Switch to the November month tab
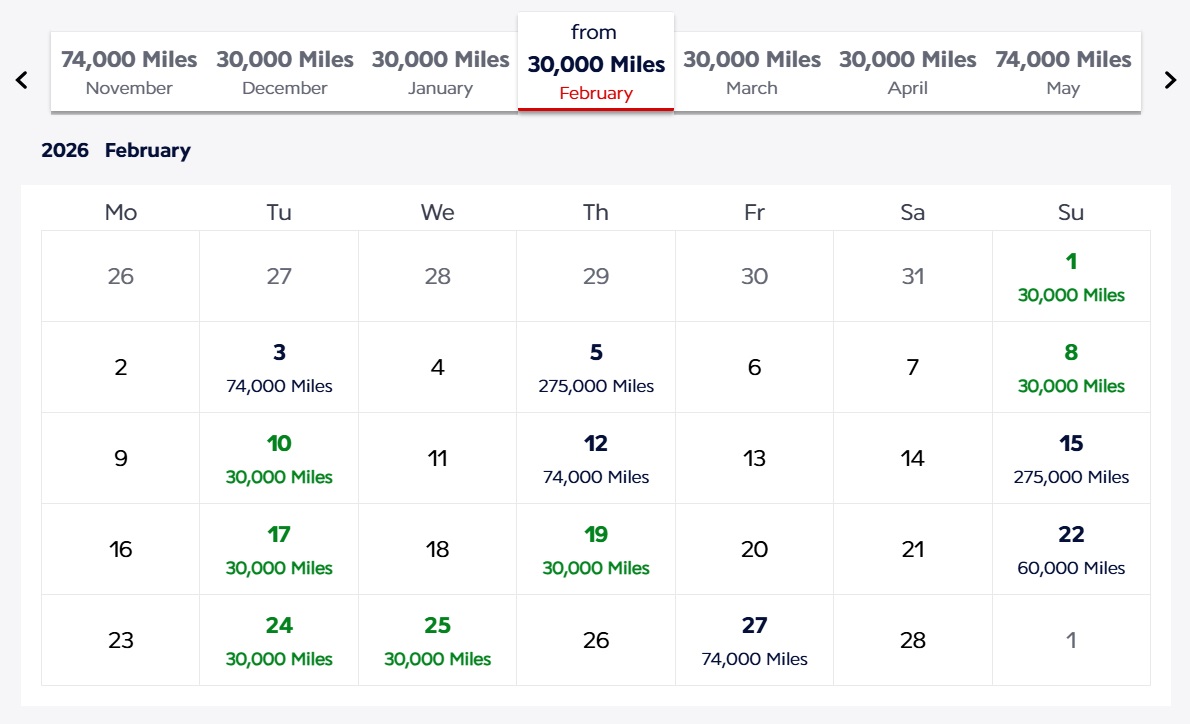This screenshot has width=1190, height=724. pos(129,72)
